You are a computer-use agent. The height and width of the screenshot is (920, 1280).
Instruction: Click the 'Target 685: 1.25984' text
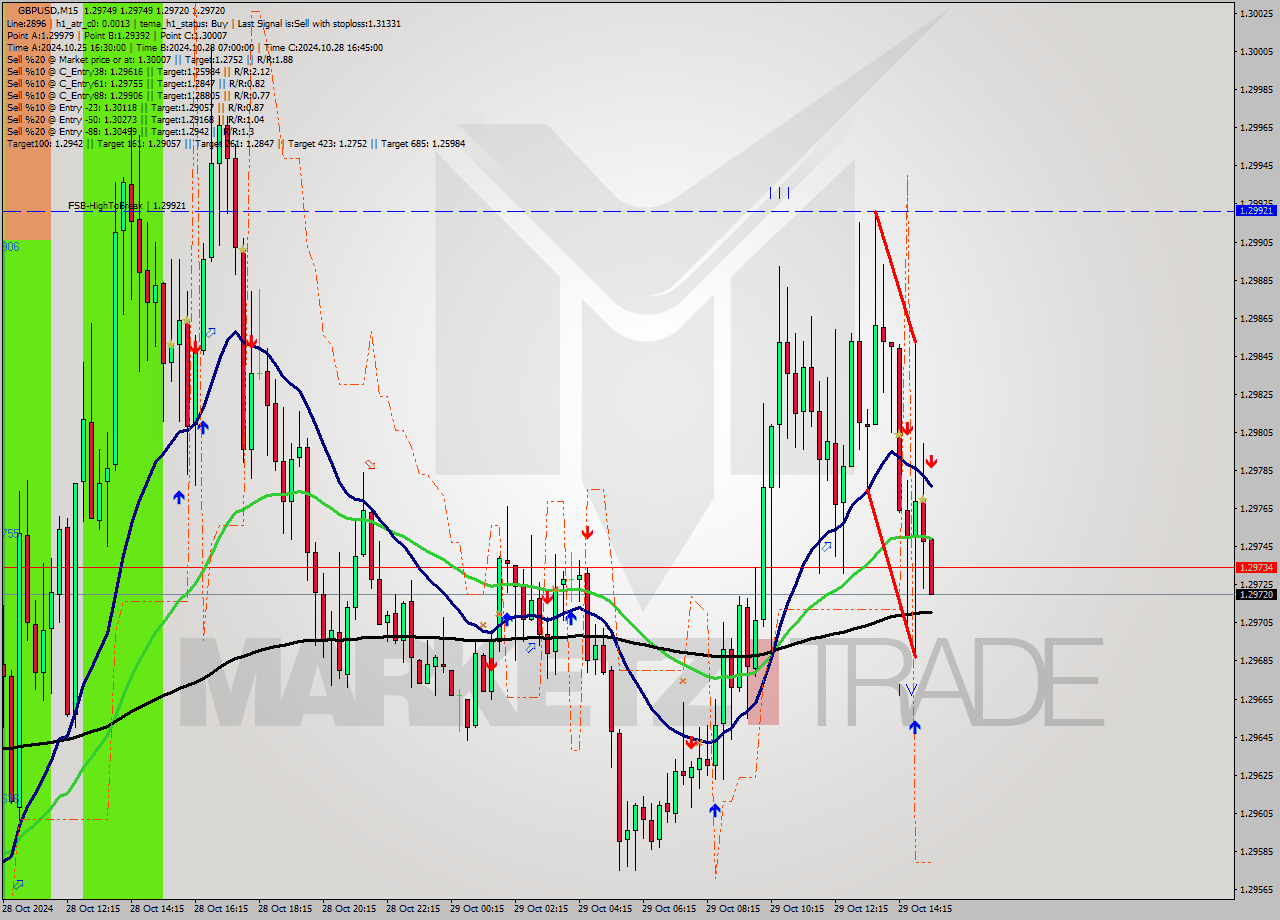[423, 143]
